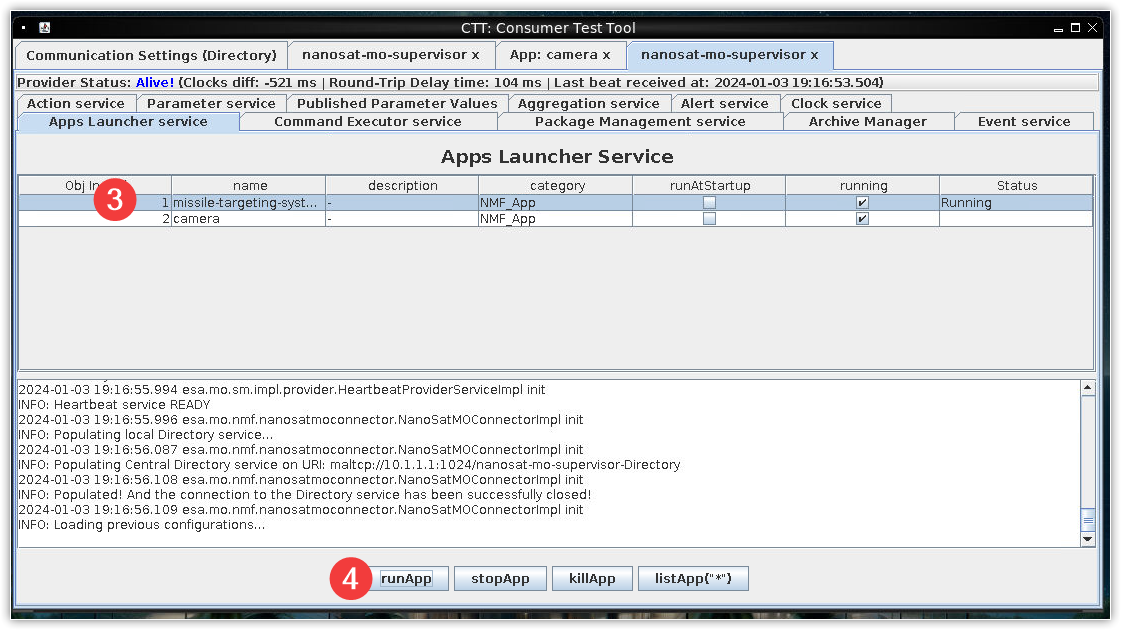Click the log panel scrollbar thumb
The width and height of the screenshot is (1121, 630).
point(1088,519)
